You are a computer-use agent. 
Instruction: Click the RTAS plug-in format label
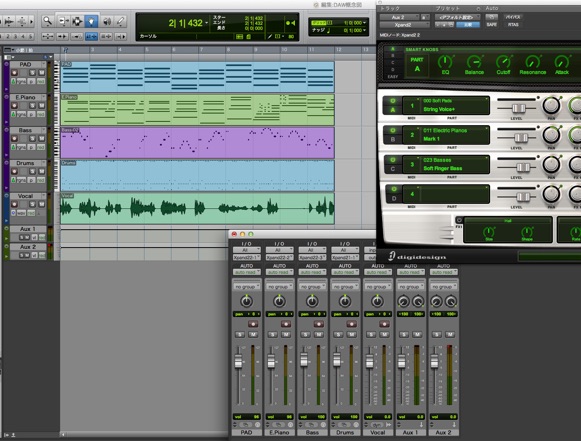(513, 25)
